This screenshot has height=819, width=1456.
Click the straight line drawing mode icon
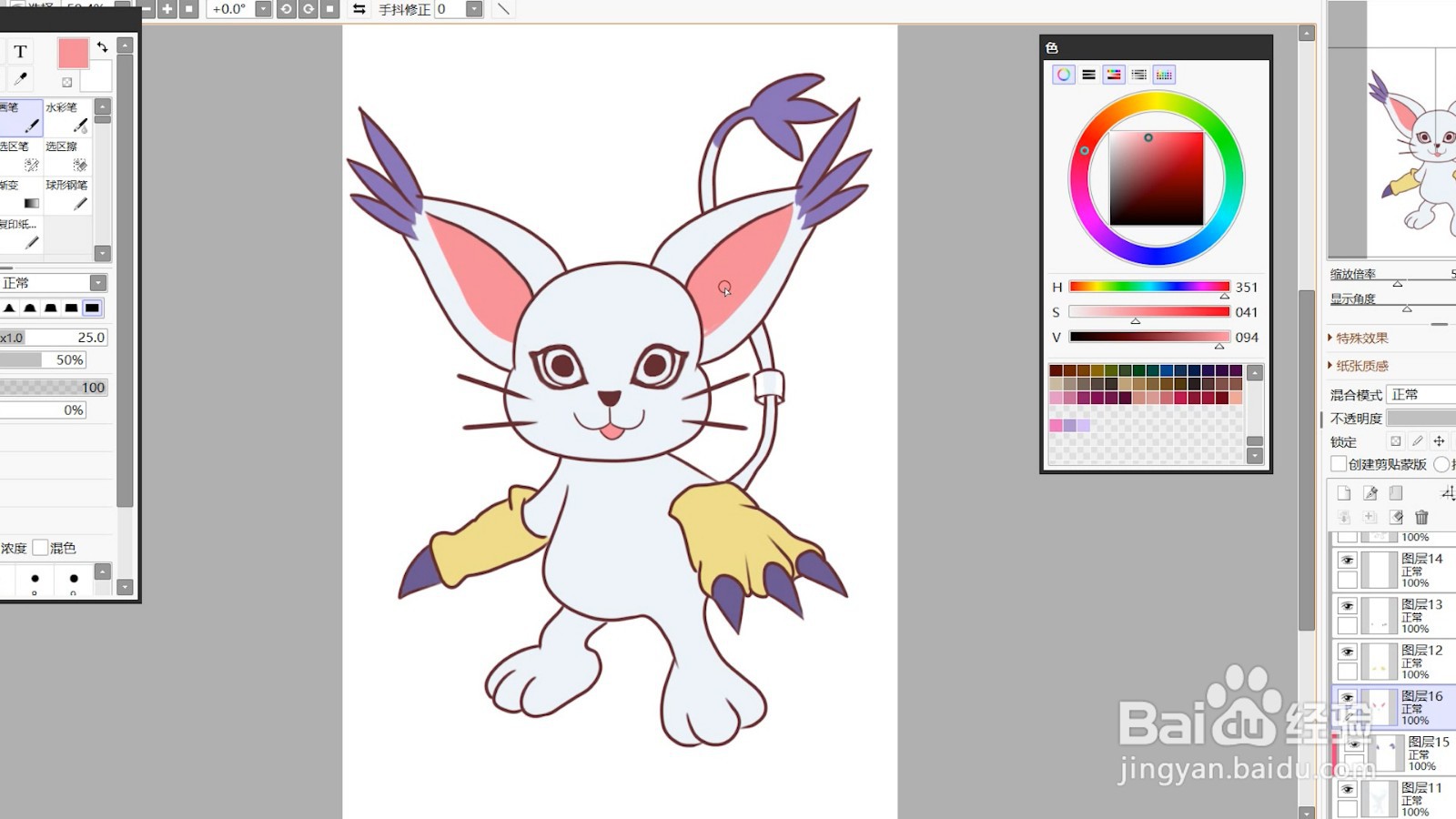point(503,9)
